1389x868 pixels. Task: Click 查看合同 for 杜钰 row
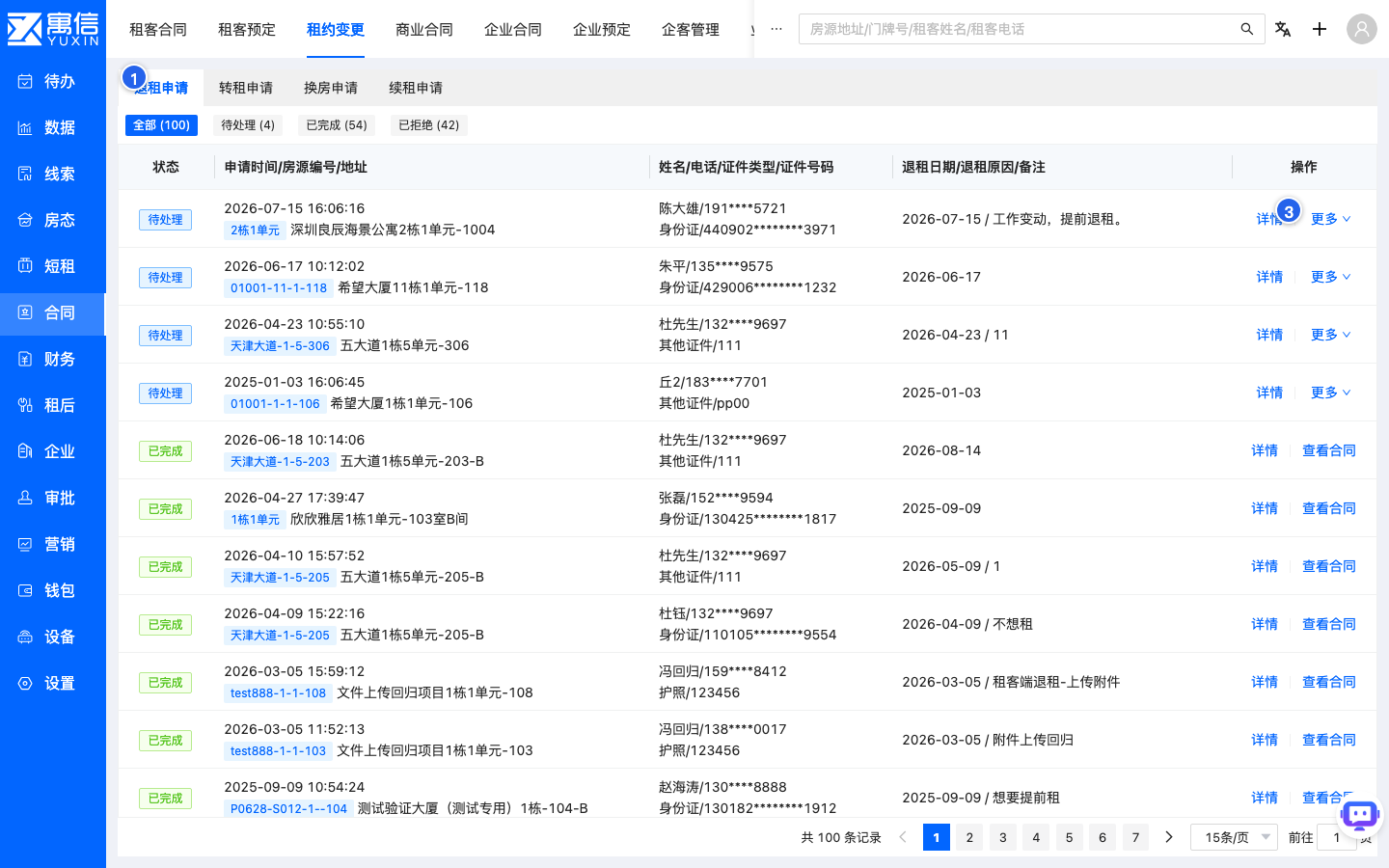[1329, 624]
